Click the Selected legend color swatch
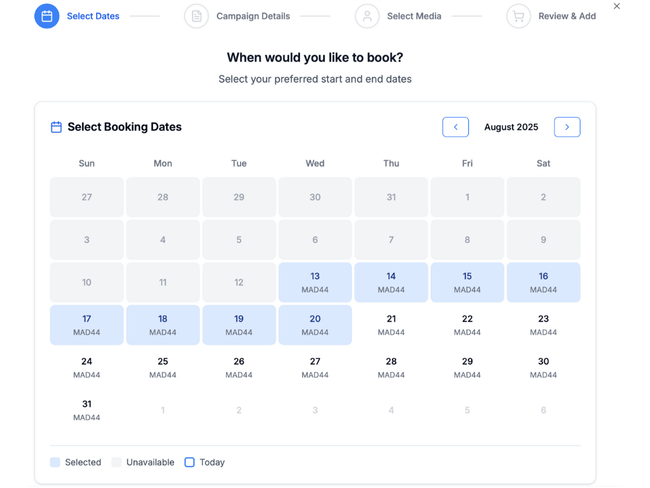 [x=55, y=462]
